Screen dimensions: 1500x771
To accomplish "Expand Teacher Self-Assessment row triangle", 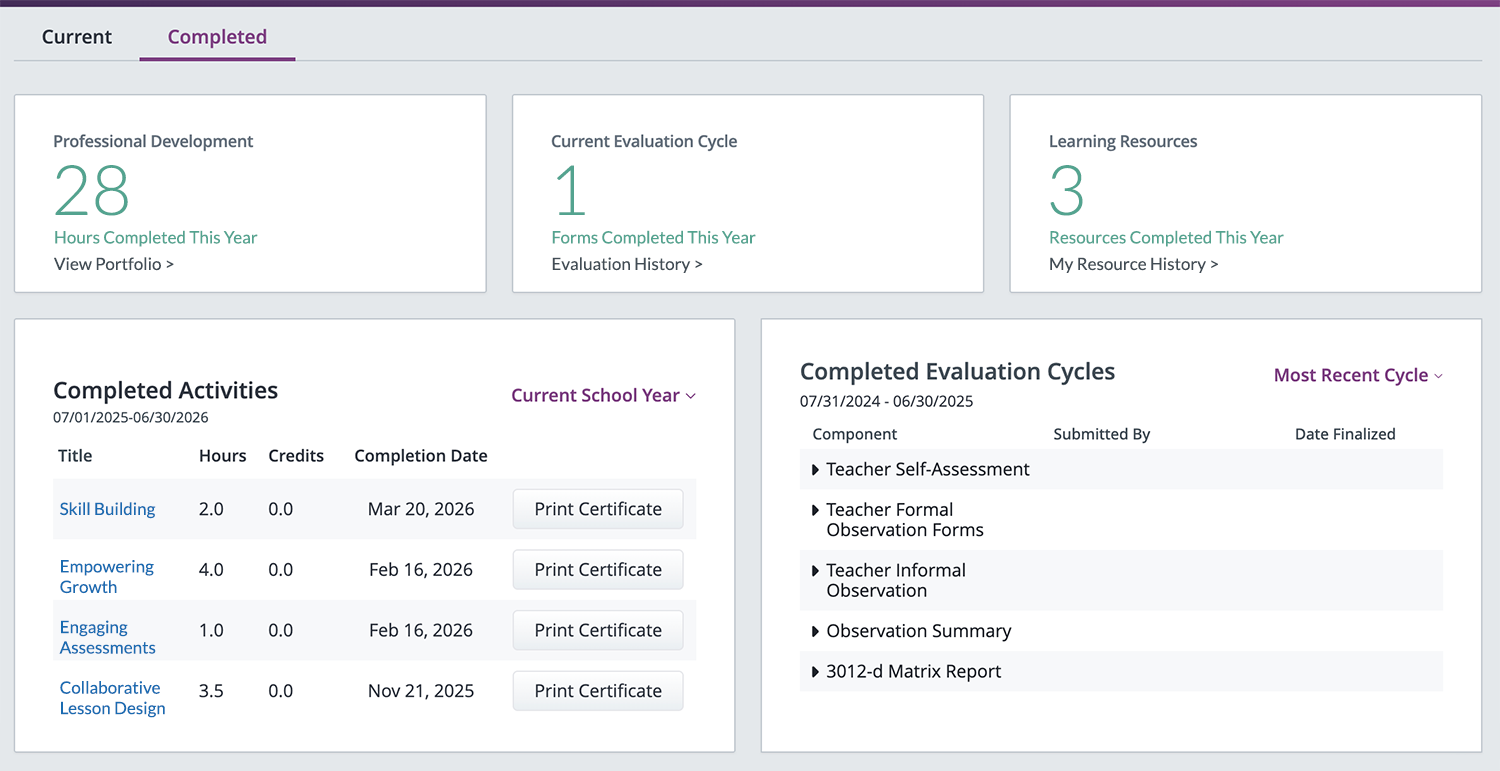I will pos(816,469).
